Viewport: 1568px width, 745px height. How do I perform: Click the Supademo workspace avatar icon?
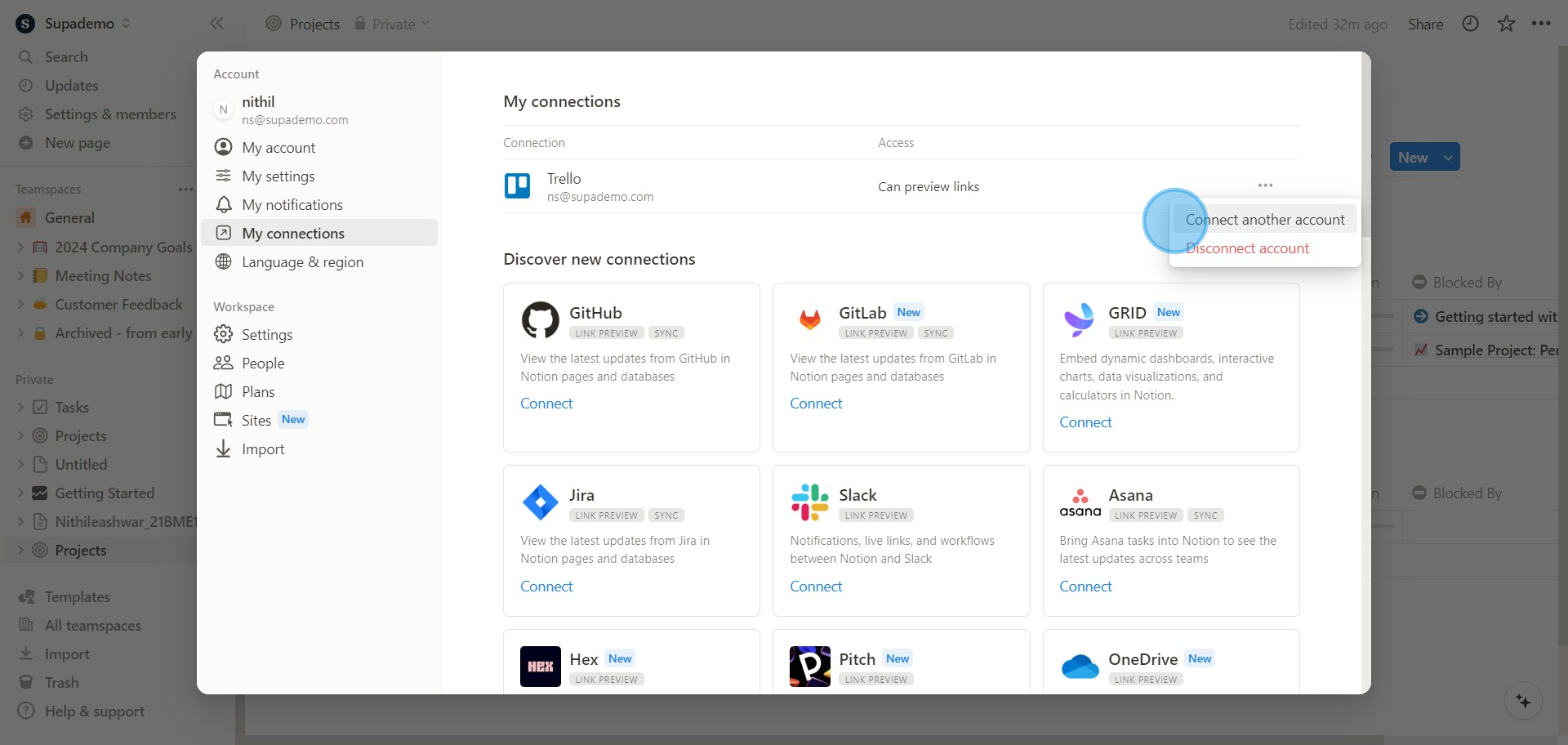point(25,24)
